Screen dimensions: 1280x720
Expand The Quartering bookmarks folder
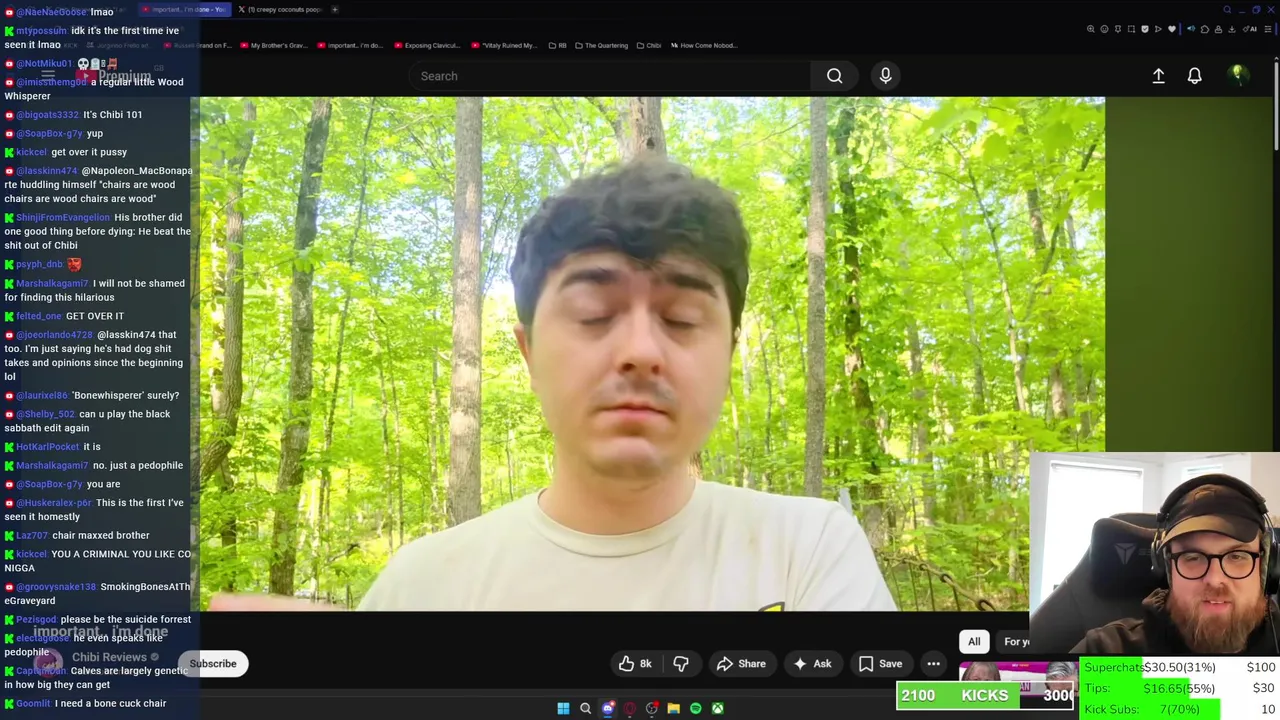[601, 45]
